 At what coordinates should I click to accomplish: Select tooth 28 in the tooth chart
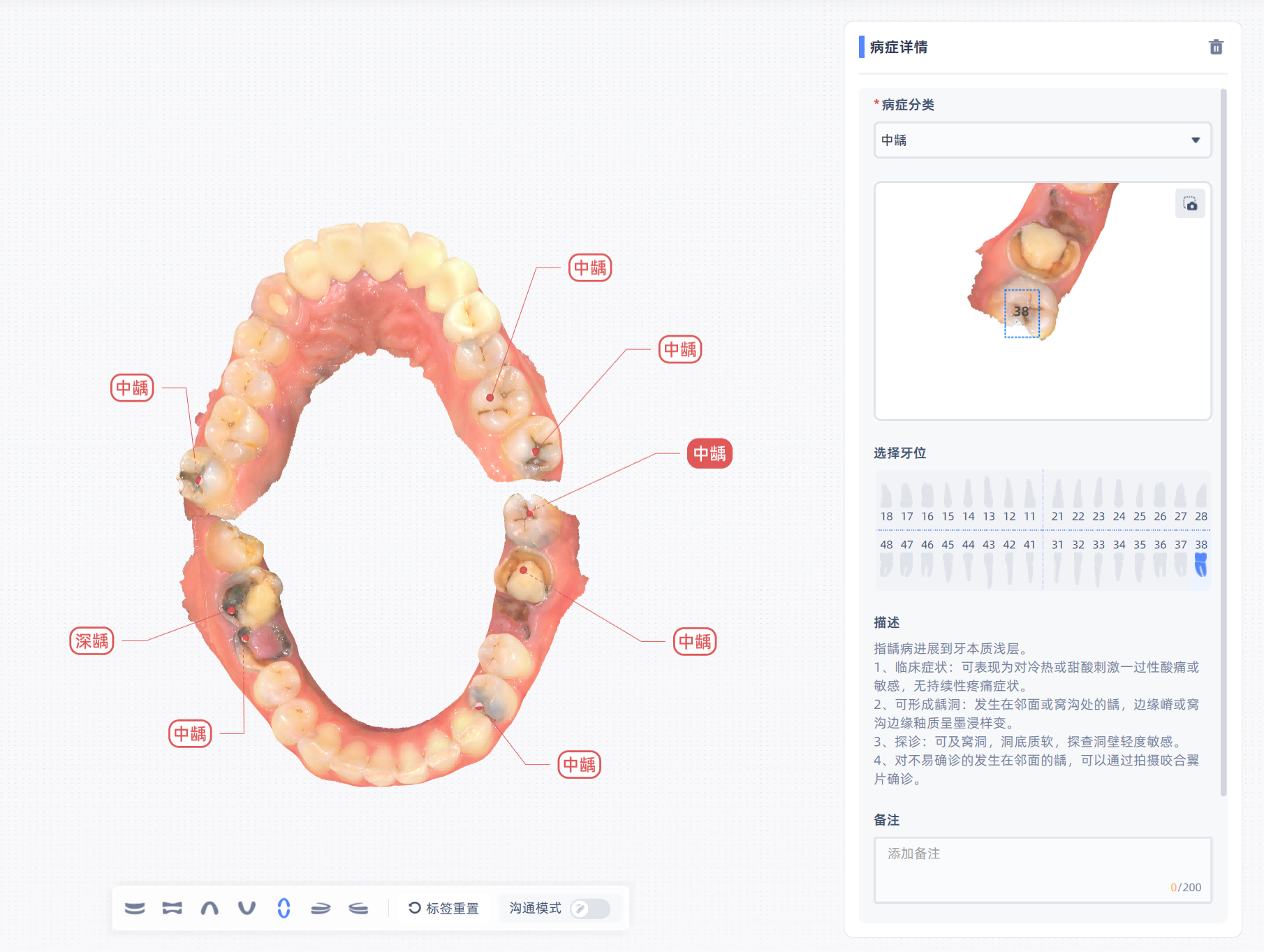[x=1201, y=501]
